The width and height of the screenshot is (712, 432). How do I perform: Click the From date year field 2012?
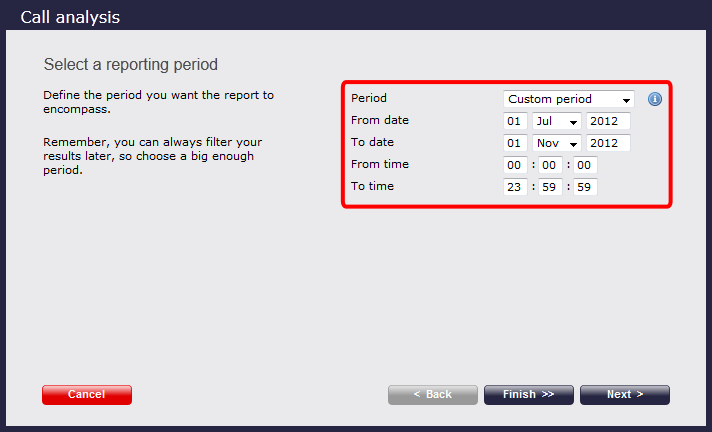608,121
